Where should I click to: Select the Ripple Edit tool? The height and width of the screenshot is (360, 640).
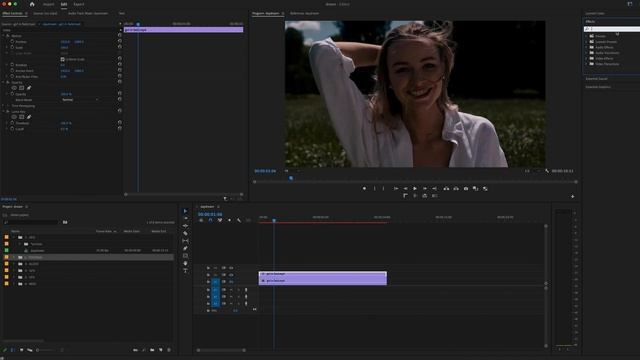[x=185, y=226]
